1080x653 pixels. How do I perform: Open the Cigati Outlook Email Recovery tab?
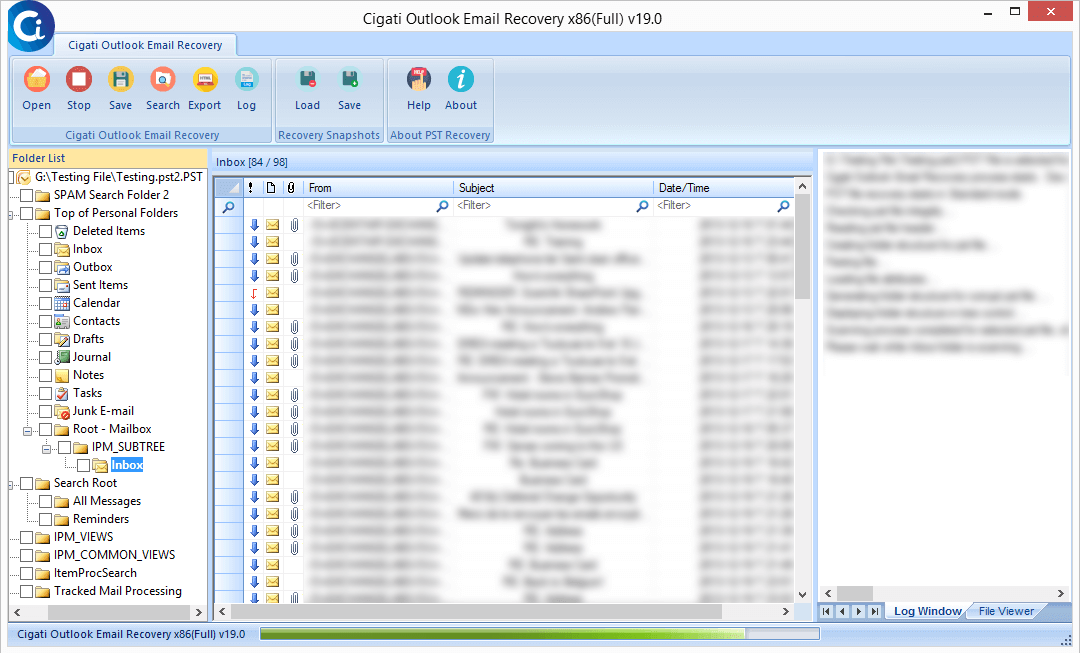pos(145,45)
